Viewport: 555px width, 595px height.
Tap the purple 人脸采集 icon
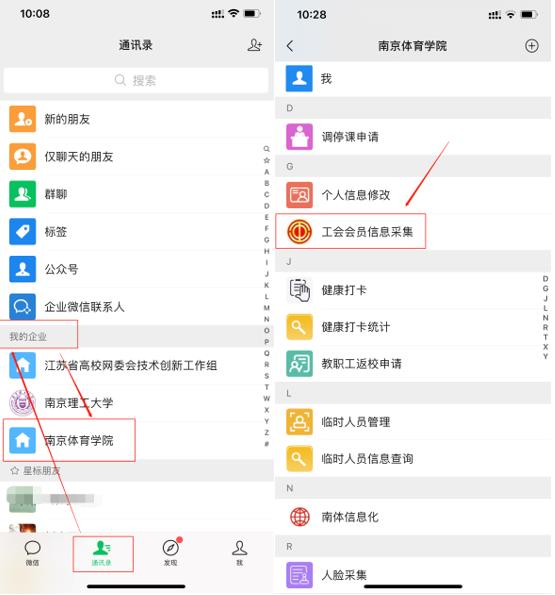299,575
